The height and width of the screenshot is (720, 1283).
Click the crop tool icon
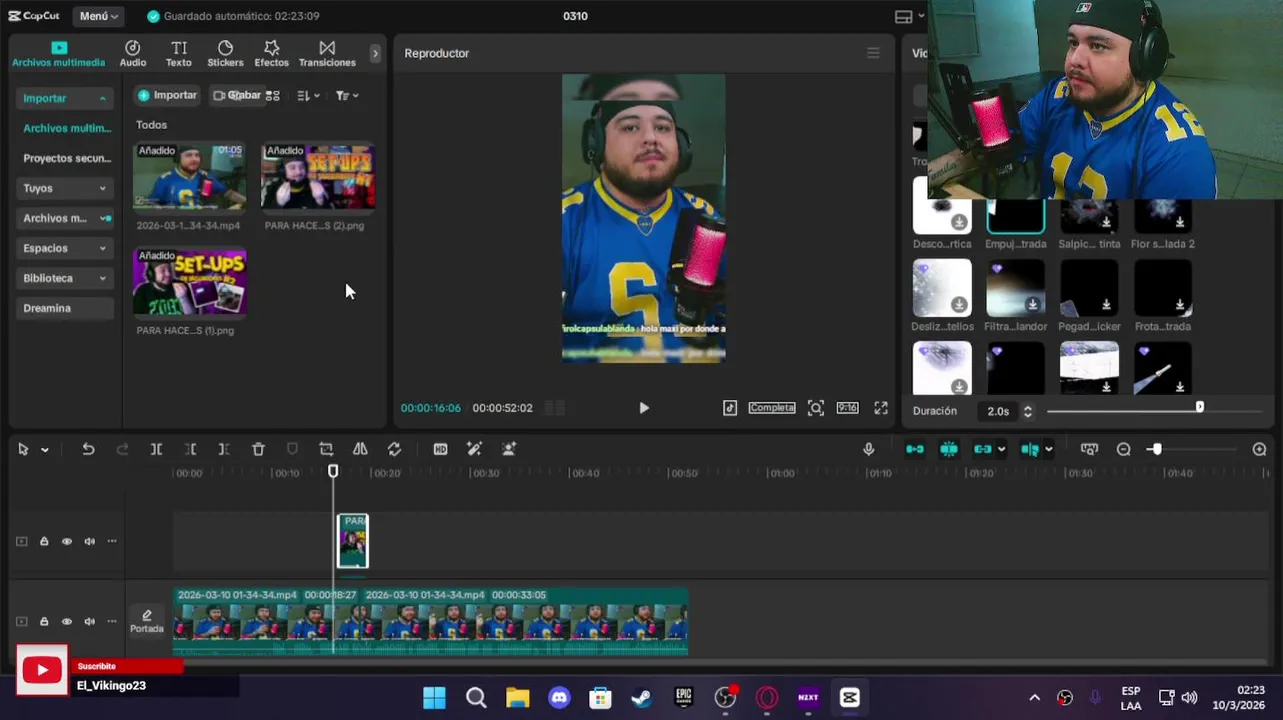coord(326,449)
